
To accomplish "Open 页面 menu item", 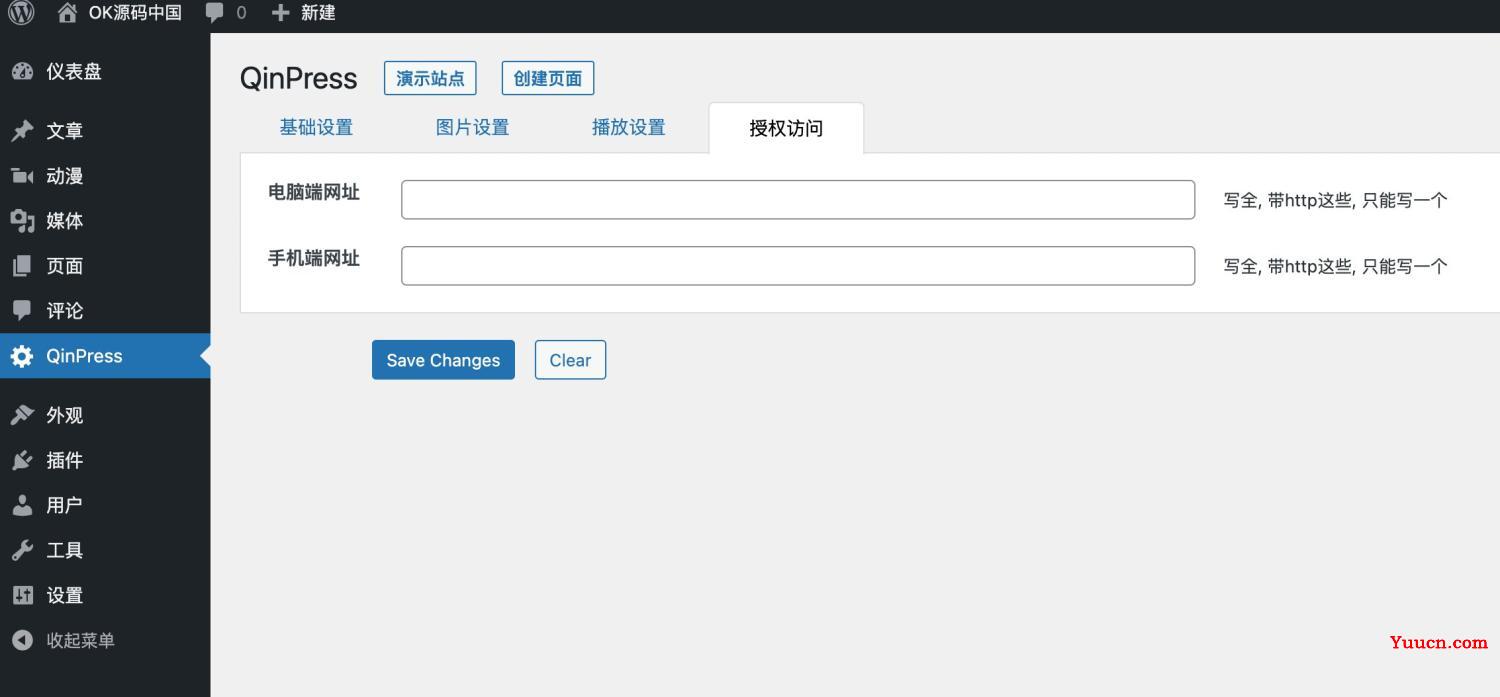I will (x=65, y=266).
